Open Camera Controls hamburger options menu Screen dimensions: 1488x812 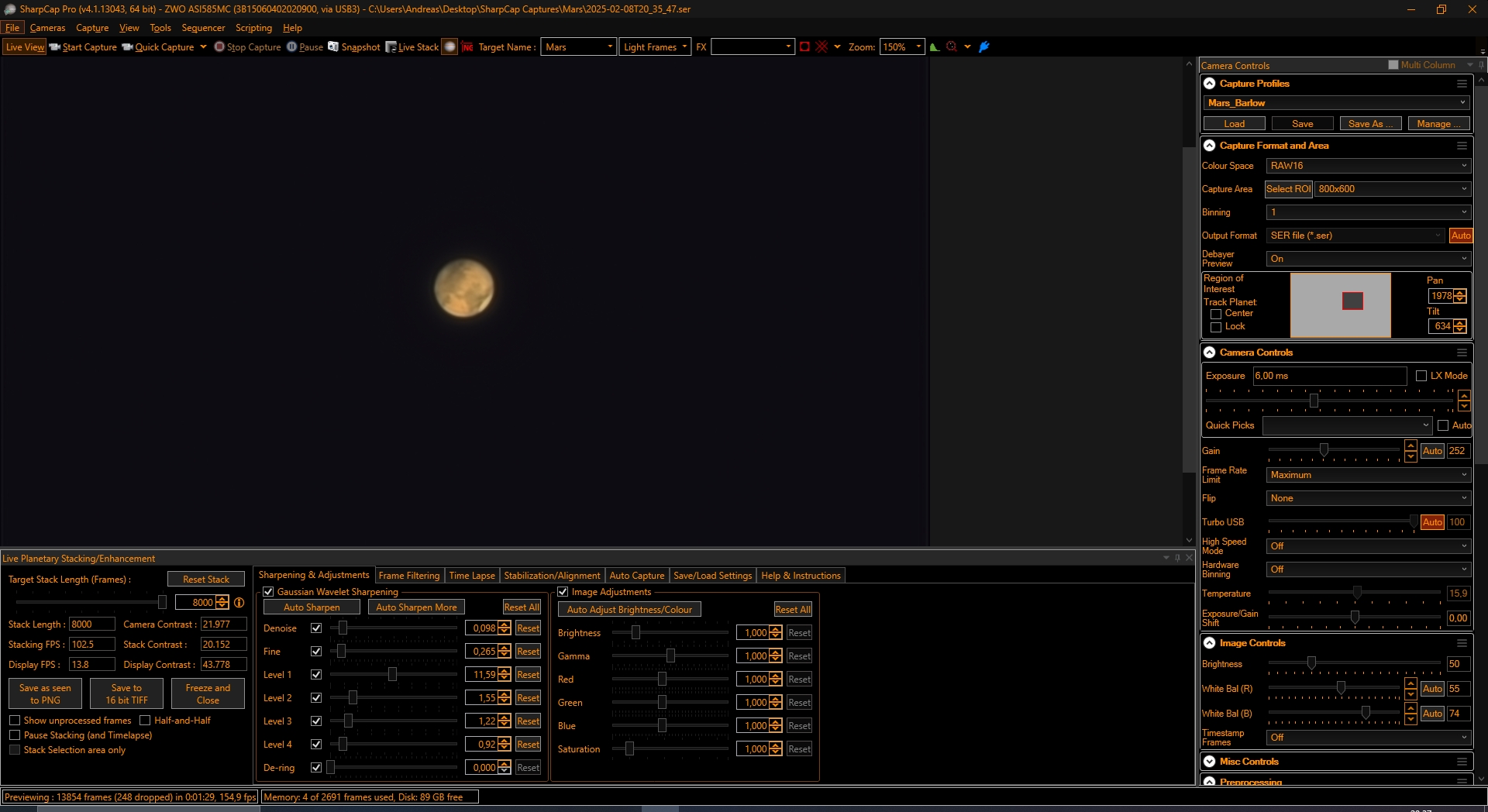[x=1462, y=353]
